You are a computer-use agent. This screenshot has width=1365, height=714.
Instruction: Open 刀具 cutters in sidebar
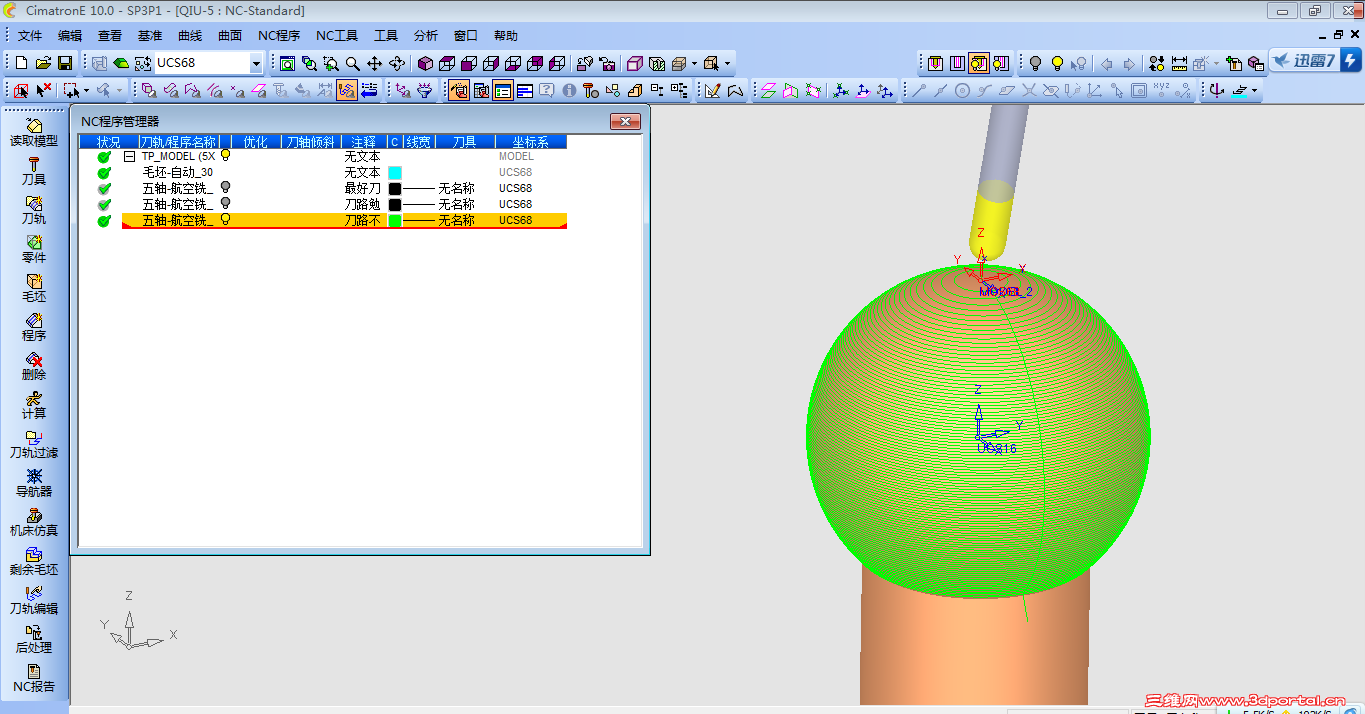click(x=34, y=171)
